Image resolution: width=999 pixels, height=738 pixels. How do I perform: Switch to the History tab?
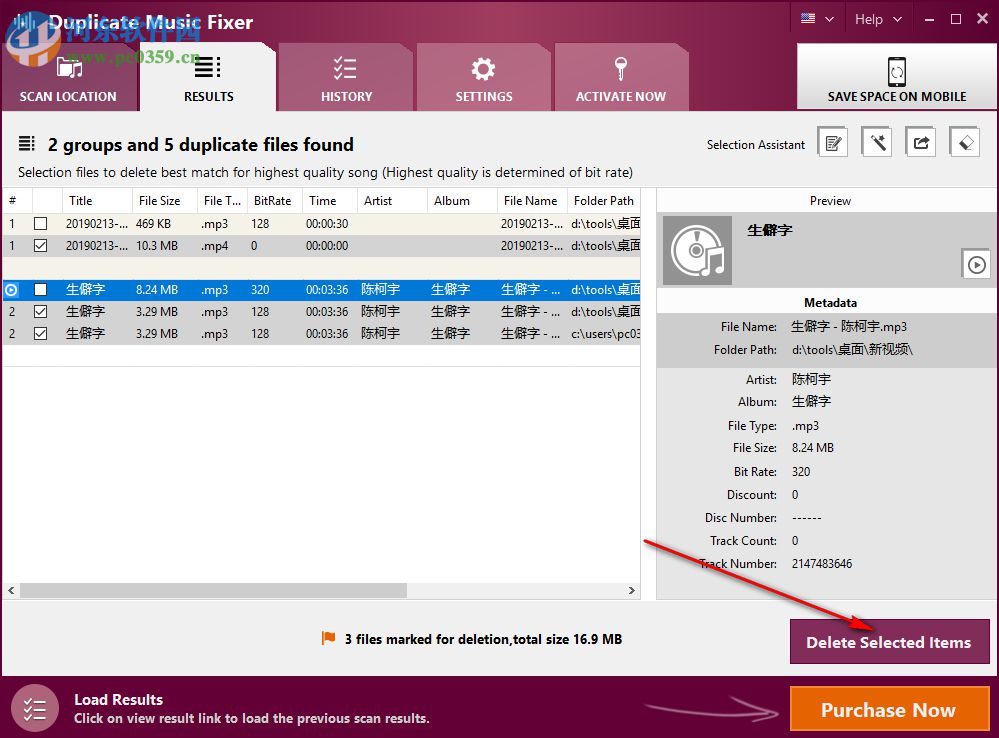346,77
